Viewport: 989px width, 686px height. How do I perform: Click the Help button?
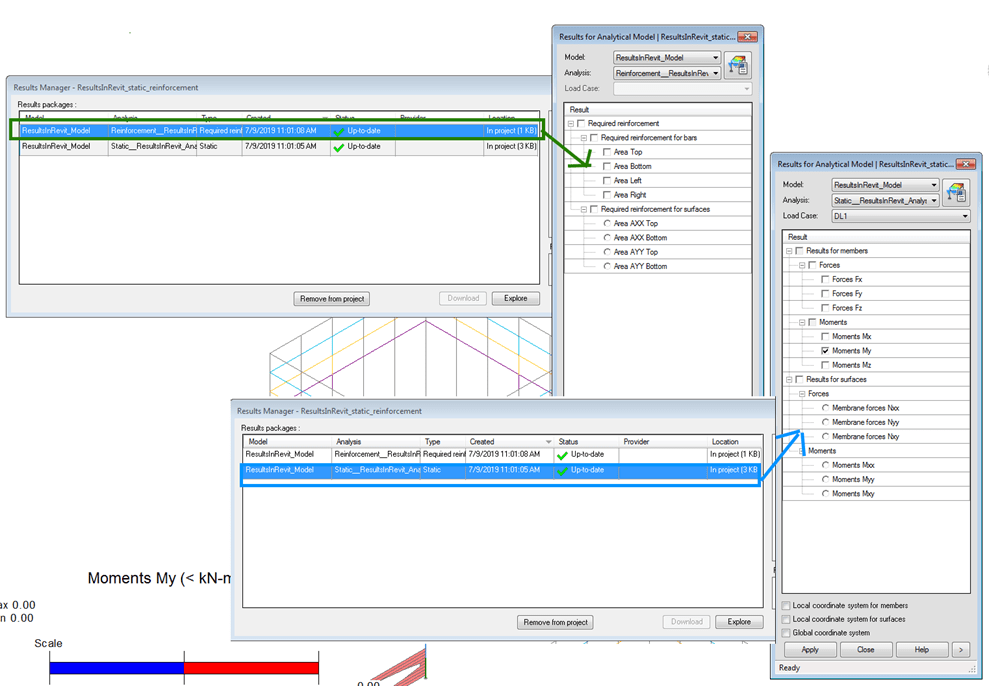[x=923, y=649]
